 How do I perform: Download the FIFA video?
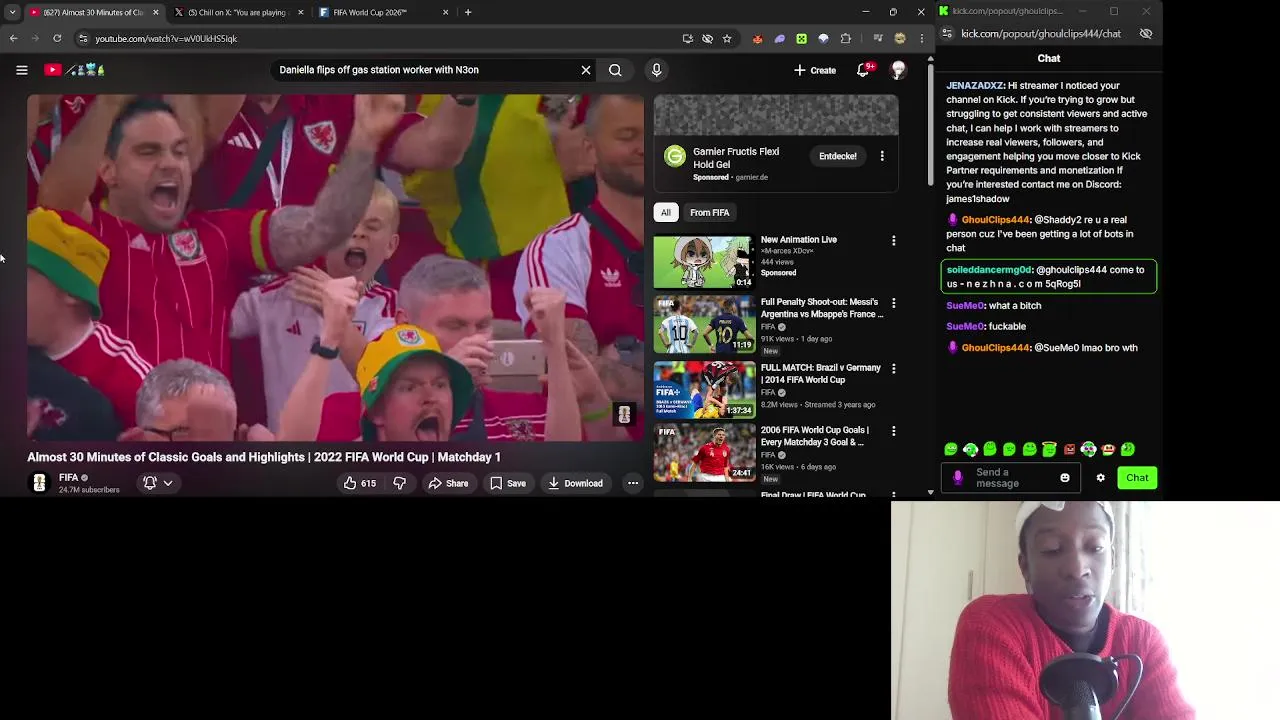575,483
